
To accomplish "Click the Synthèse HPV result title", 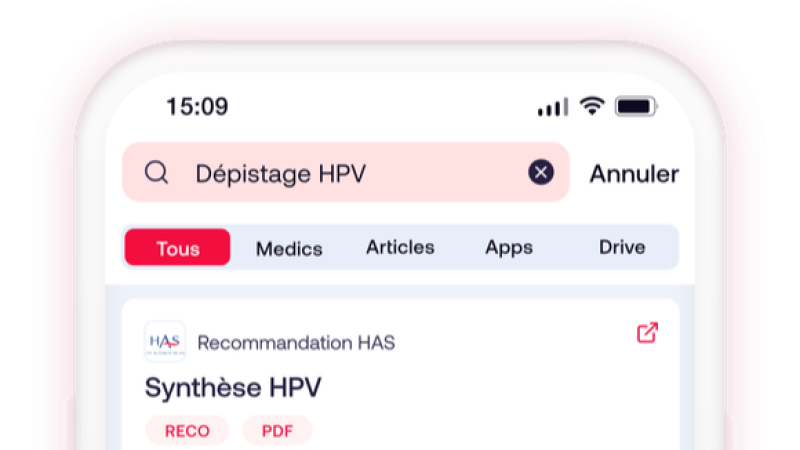I will 233,387.
